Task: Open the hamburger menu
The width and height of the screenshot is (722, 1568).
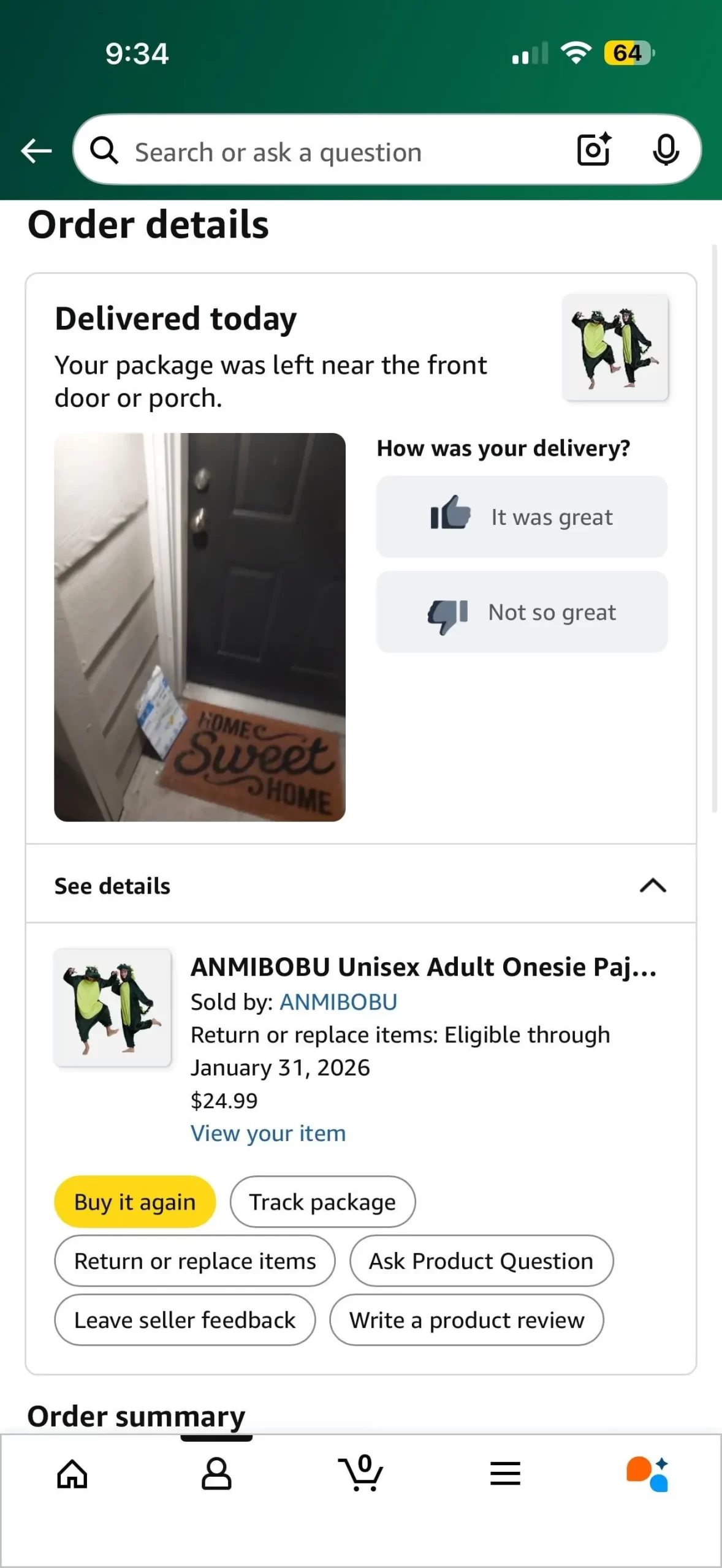Action: pyautogui.click(x=505, y=1473)
